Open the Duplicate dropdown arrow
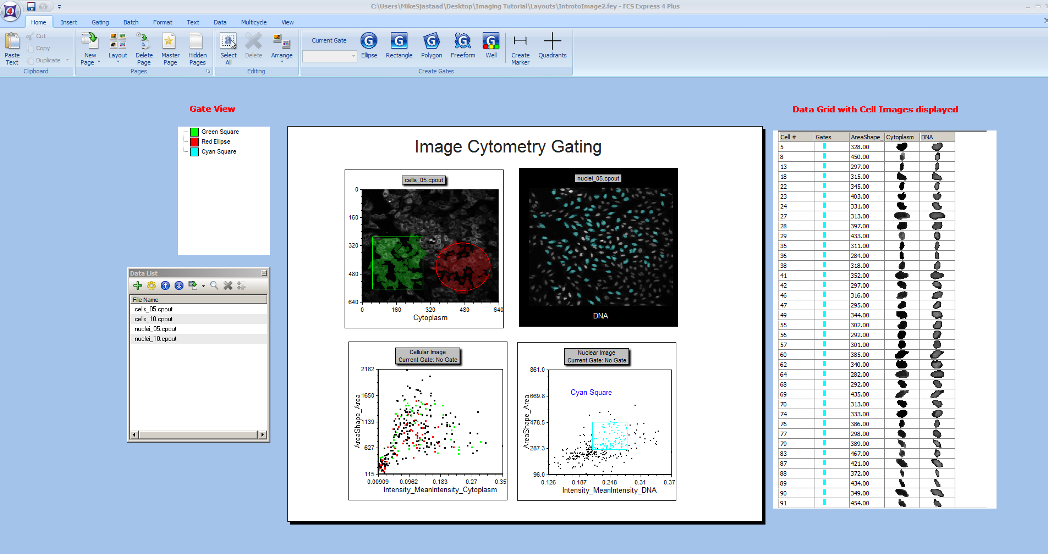The height and width of the screenshot is (554, 1048). pos(67,60)
